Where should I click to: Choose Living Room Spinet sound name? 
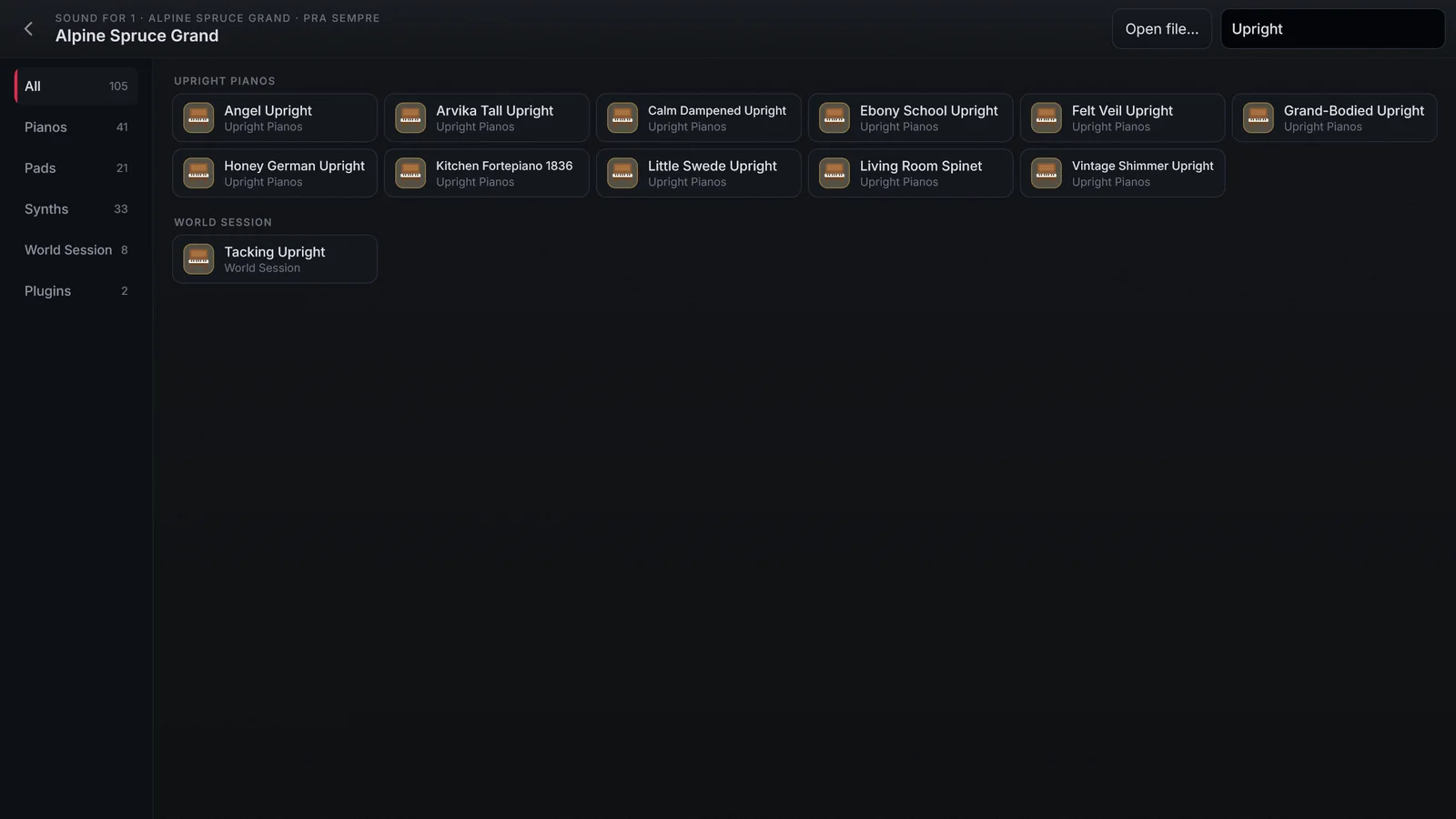click(x=921, y=166)
